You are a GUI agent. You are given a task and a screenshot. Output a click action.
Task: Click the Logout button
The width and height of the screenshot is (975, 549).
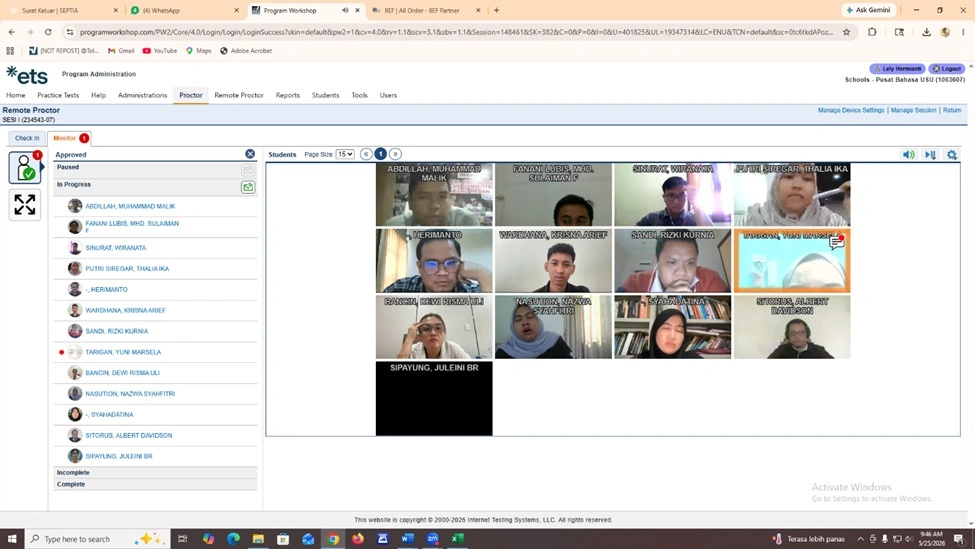(x=946, y=69)
